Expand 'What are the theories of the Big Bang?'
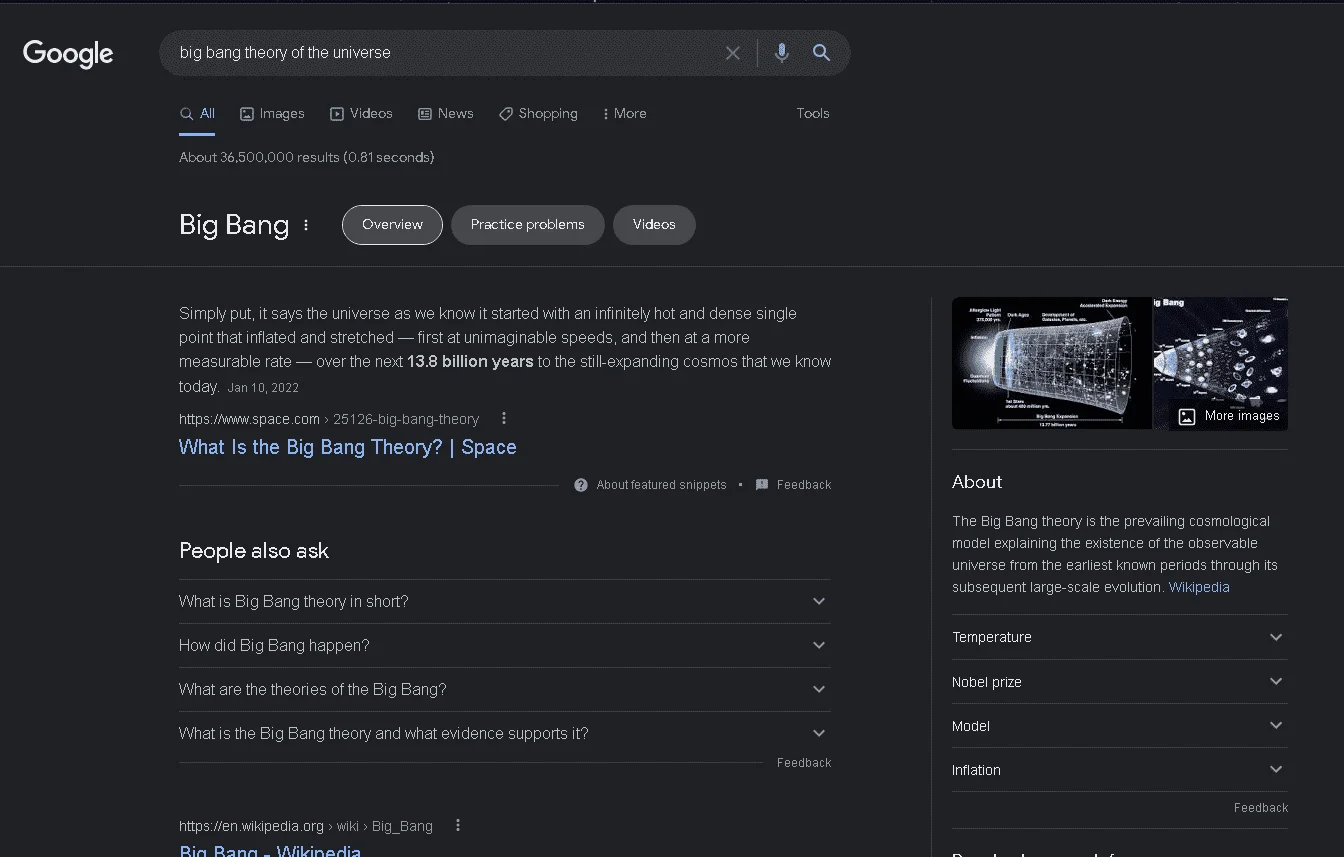Image resolution: width=1344 pixels, height=857 pixels. click(x=504, y=689)
